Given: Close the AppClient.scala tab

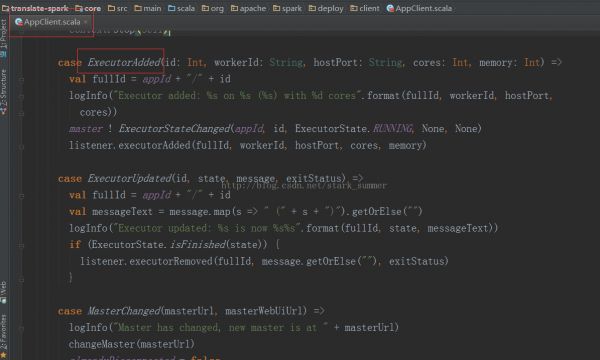Looking at the screenshot, I should pos(86,22).
